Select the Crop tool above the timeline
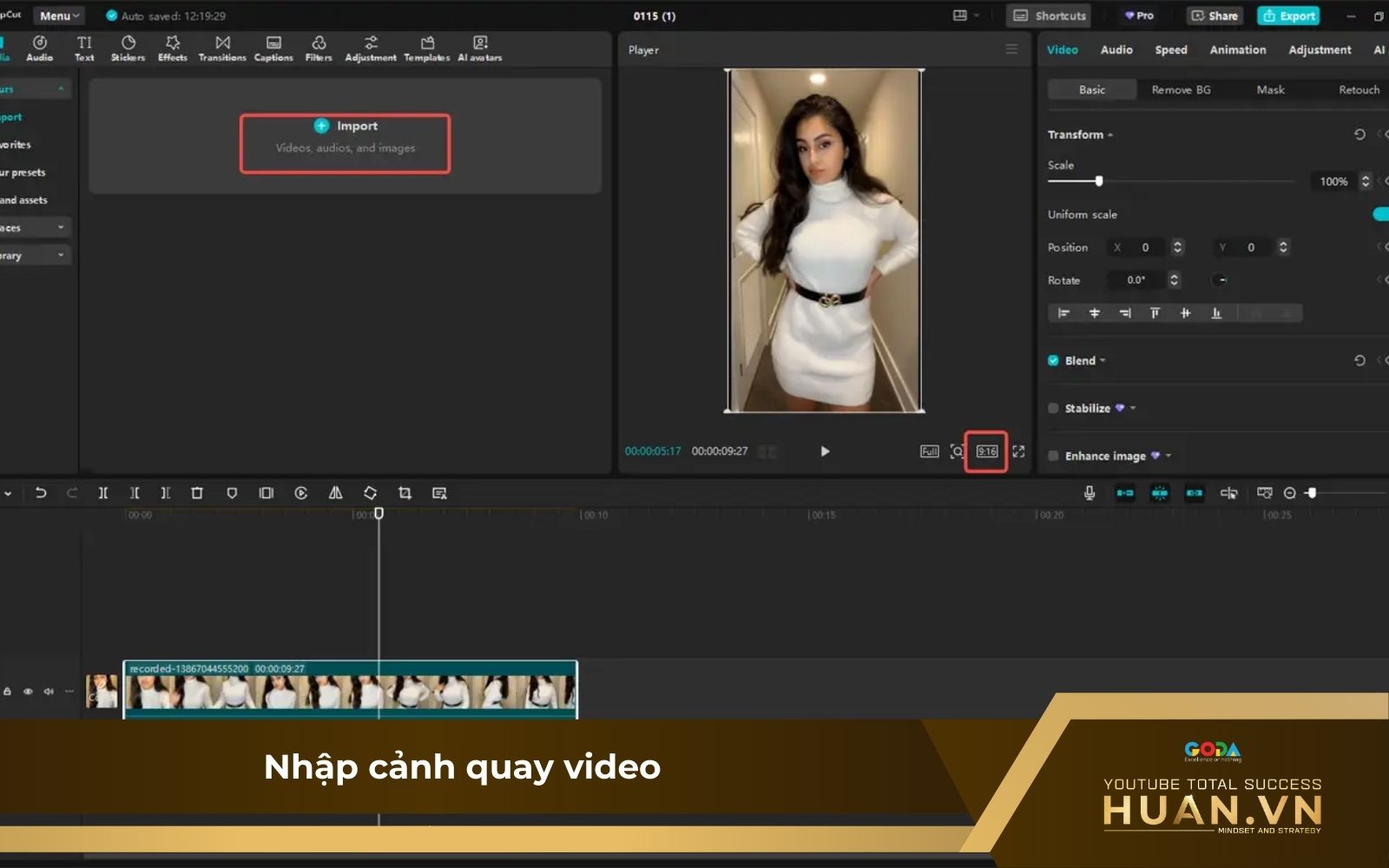 pos(405,493)
